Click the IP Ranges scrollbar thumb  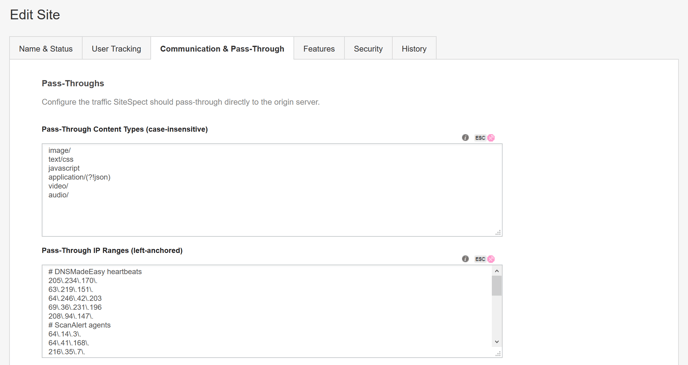click(x=497, y=286)
